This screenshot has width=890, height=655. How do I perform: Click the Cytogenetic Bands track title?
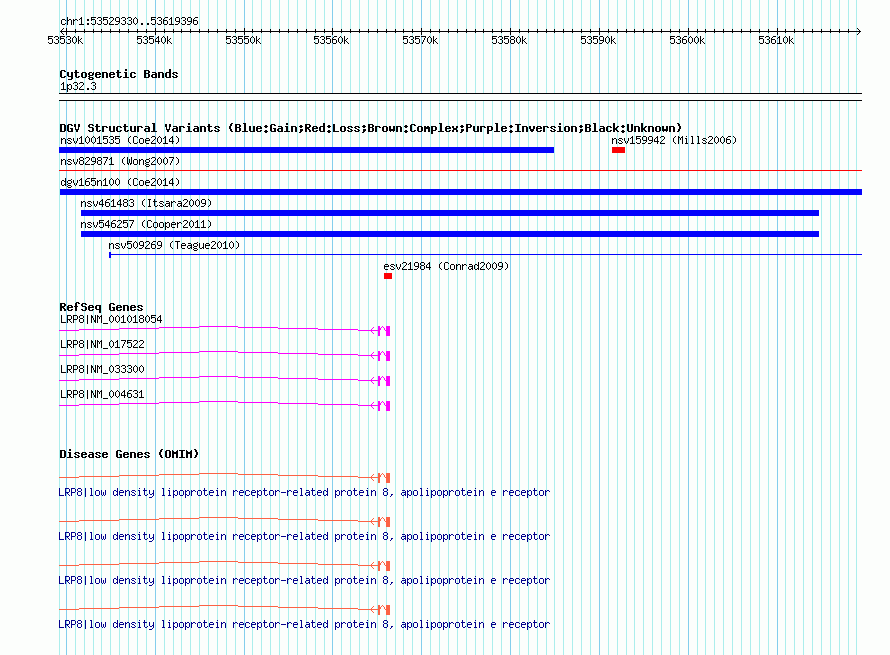coord(119,74)
